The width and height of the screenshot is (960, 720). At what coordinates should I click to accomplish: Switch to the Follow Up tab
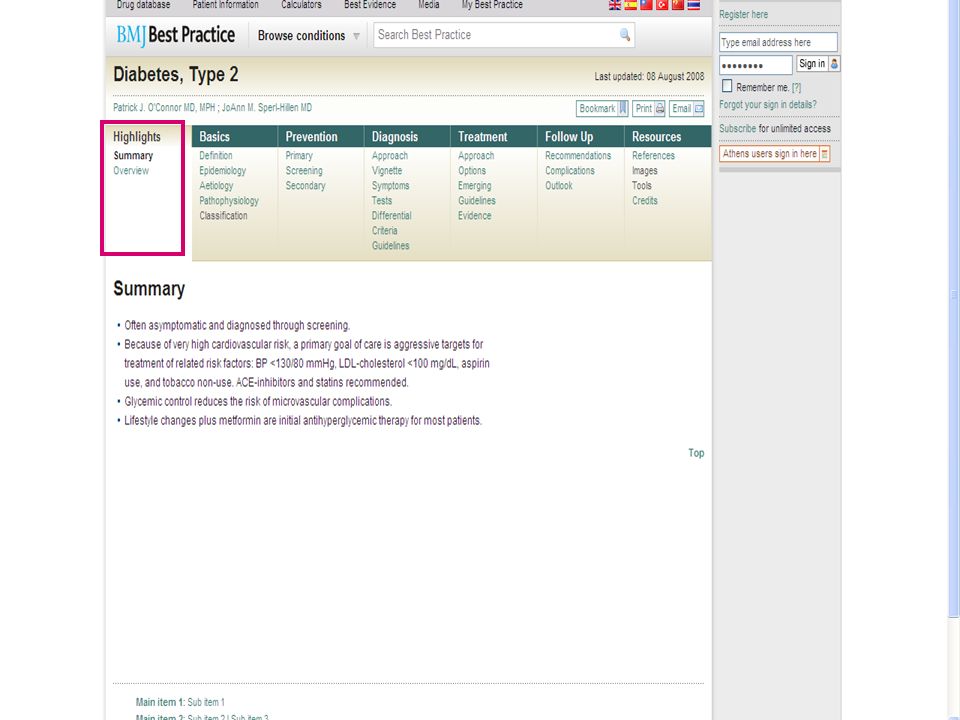click(x=580, y=137)
